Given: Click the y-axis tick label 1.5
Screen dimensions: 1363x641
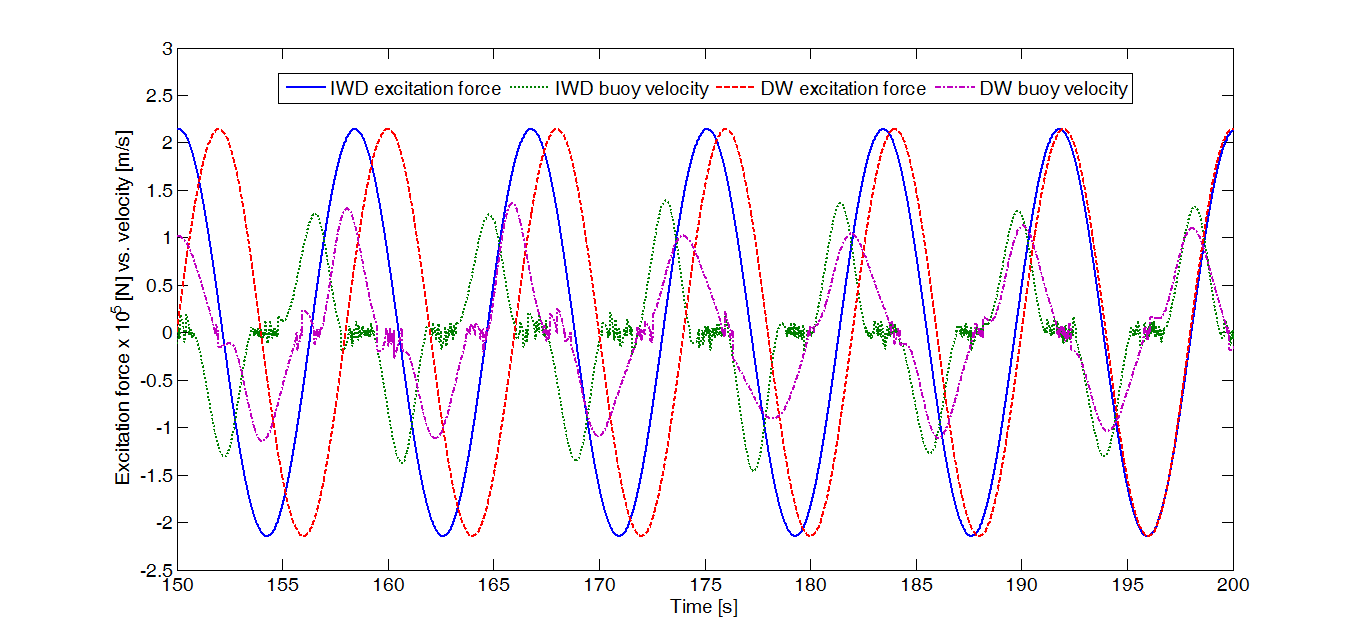Looking at the screenshot, I should (160, 190).
